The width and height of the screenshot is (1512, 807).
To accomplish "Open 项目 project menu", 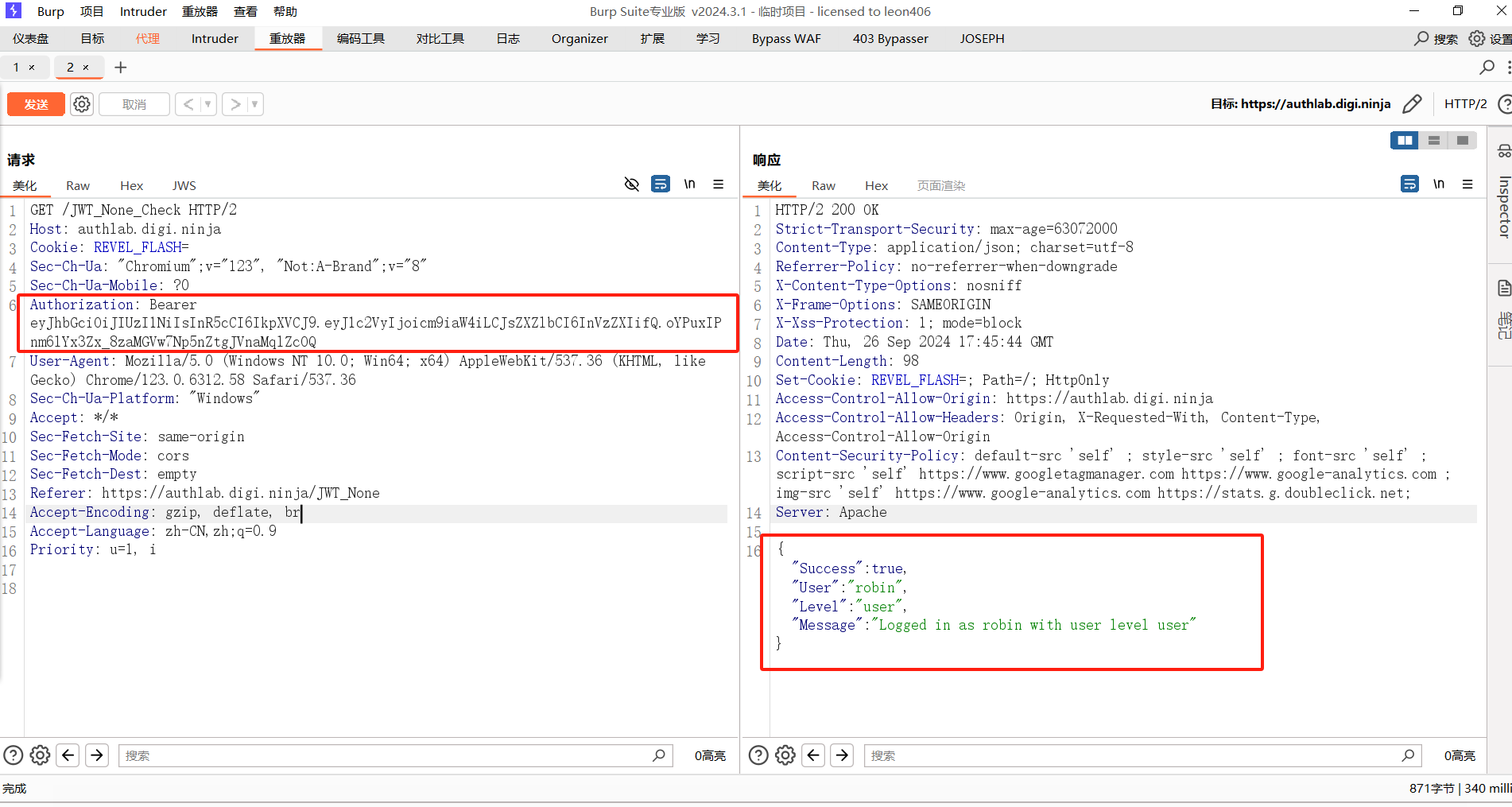I will click(92, 12).
